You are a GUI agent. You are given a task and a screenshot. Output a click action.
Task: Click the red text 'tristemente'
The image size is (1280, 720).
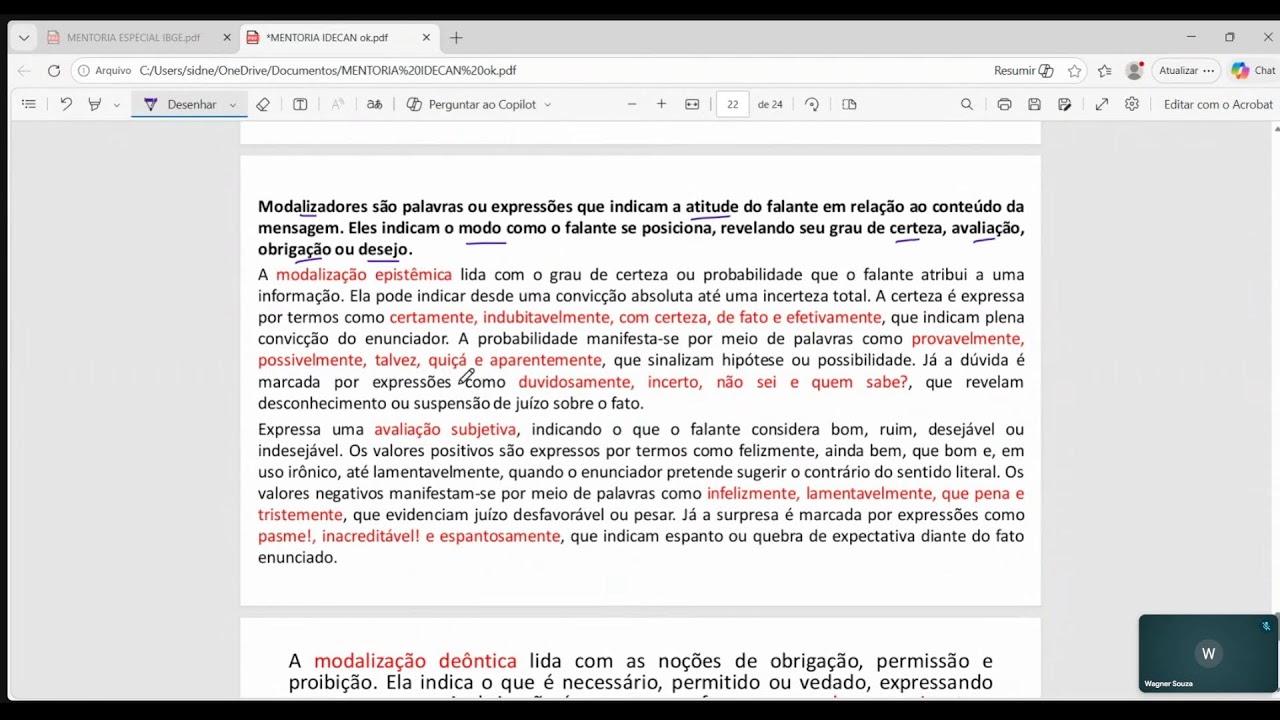coord(300,515)
